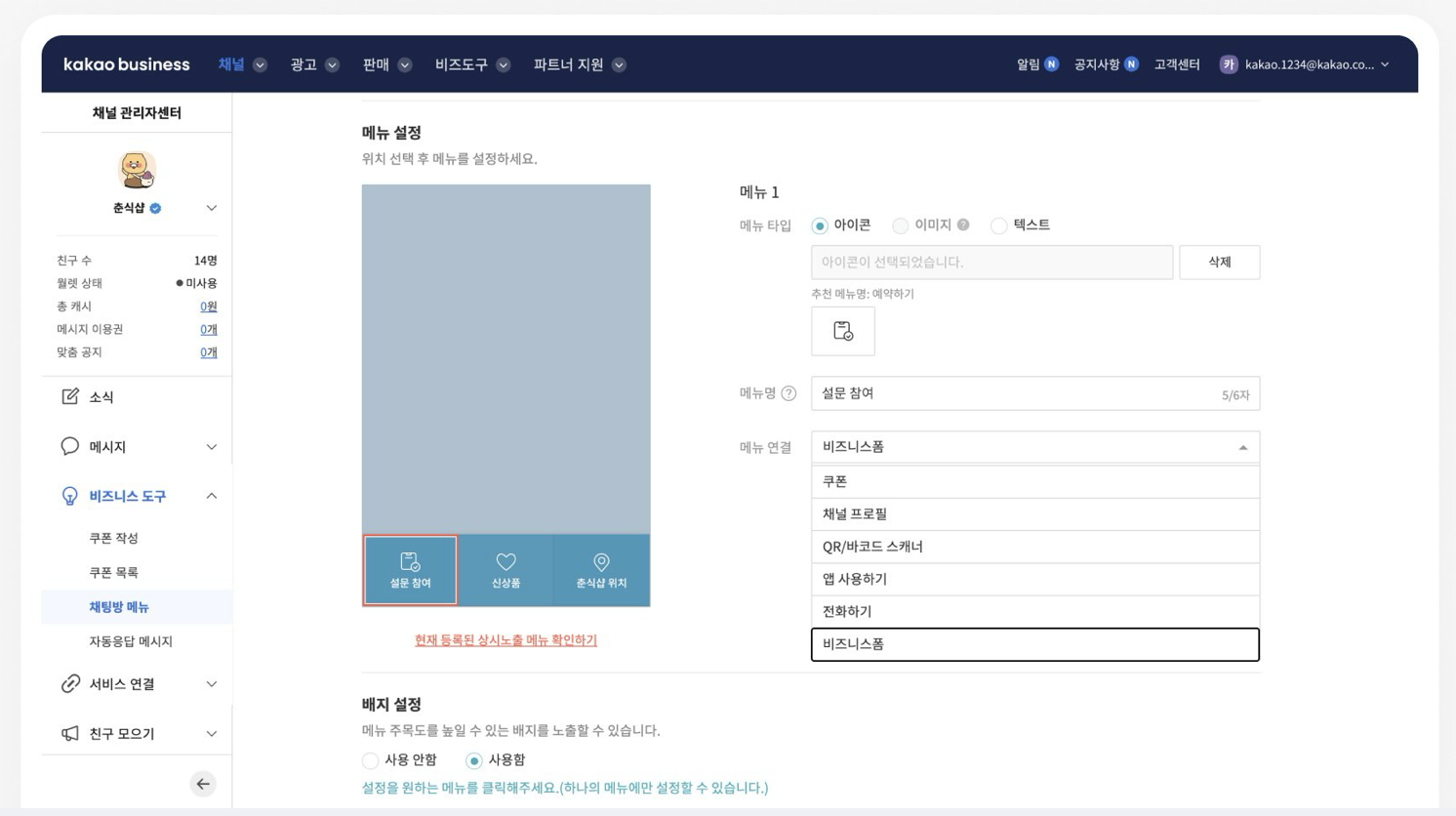1456x816 pixels.
Task: Click the heart icon for 신상품 menu
Action: pos(506,562)
